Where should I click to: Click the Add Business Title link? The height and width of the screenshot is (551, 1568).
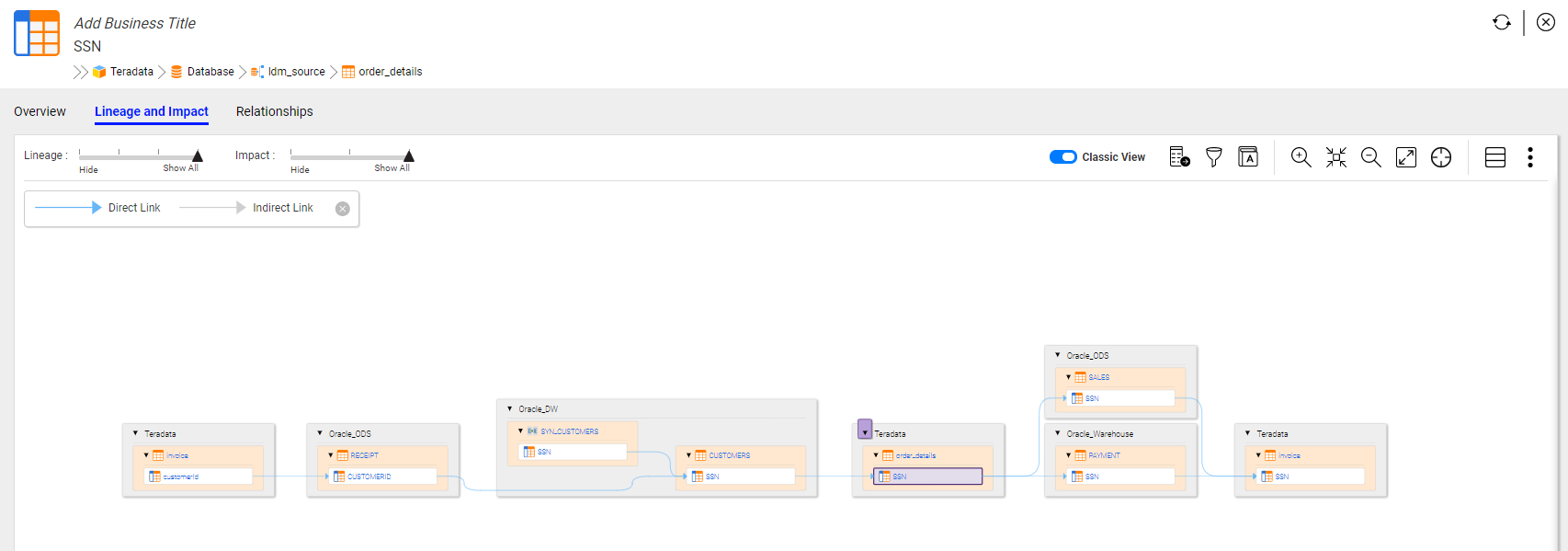(135, 23)
